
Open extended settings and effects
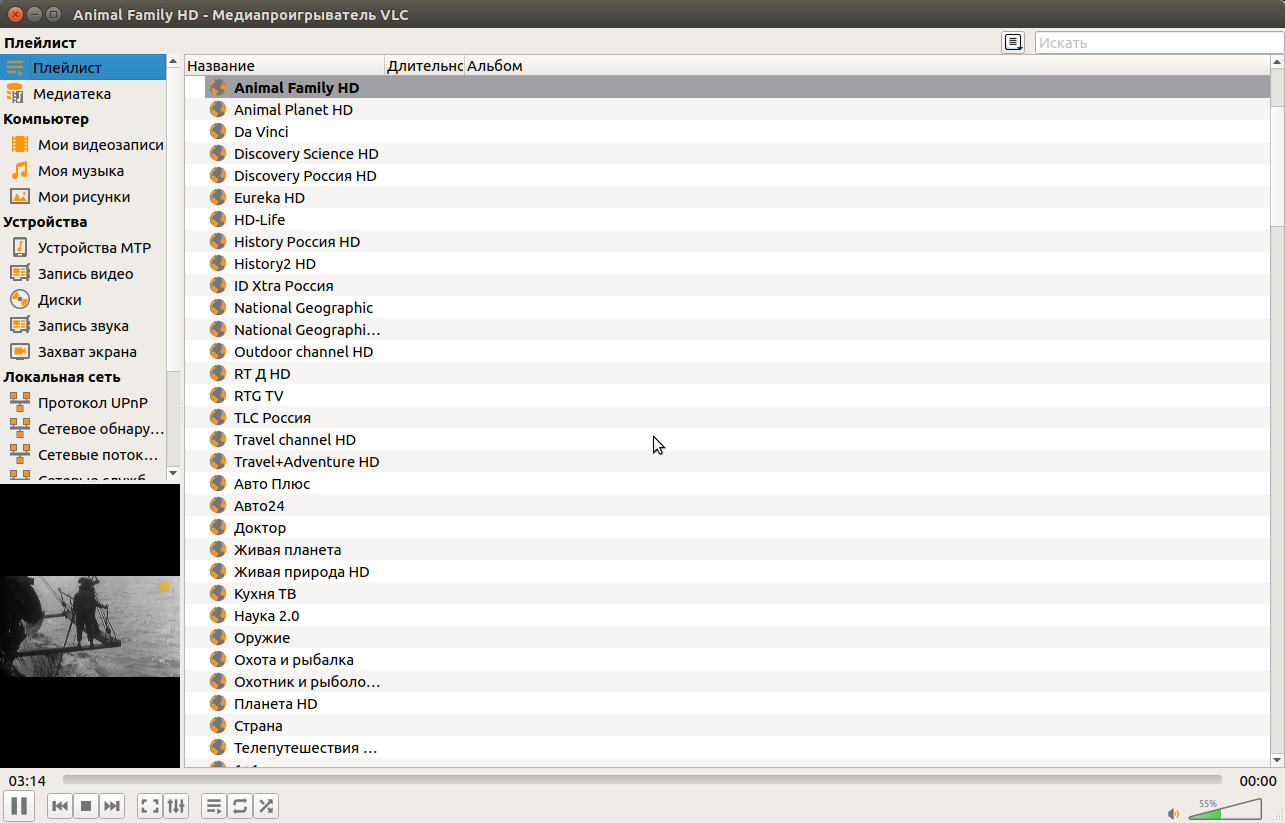[x=176, y=806]
